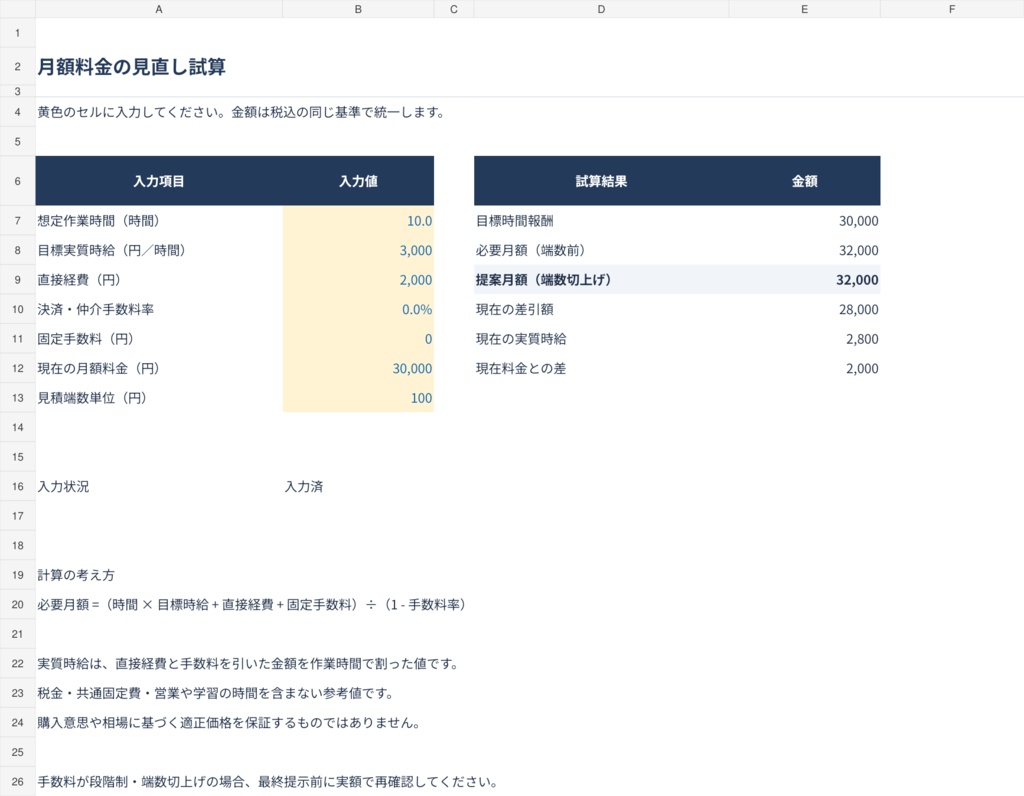Select column C header
Image resolution: width=1024 pixels, height=796 pixels.
point(454,9)
